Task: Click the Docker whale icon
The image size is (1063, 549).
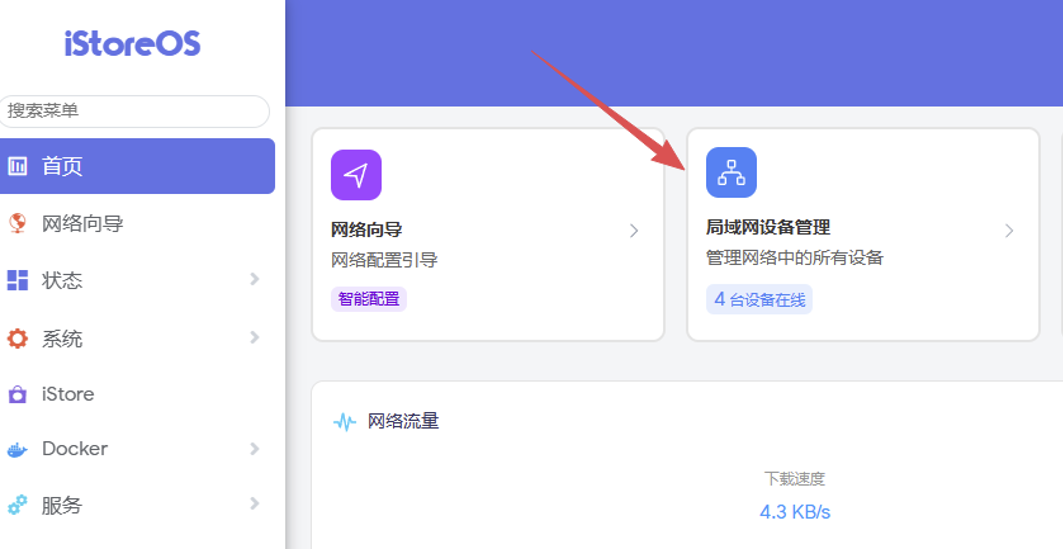Action: coord(18,449)
